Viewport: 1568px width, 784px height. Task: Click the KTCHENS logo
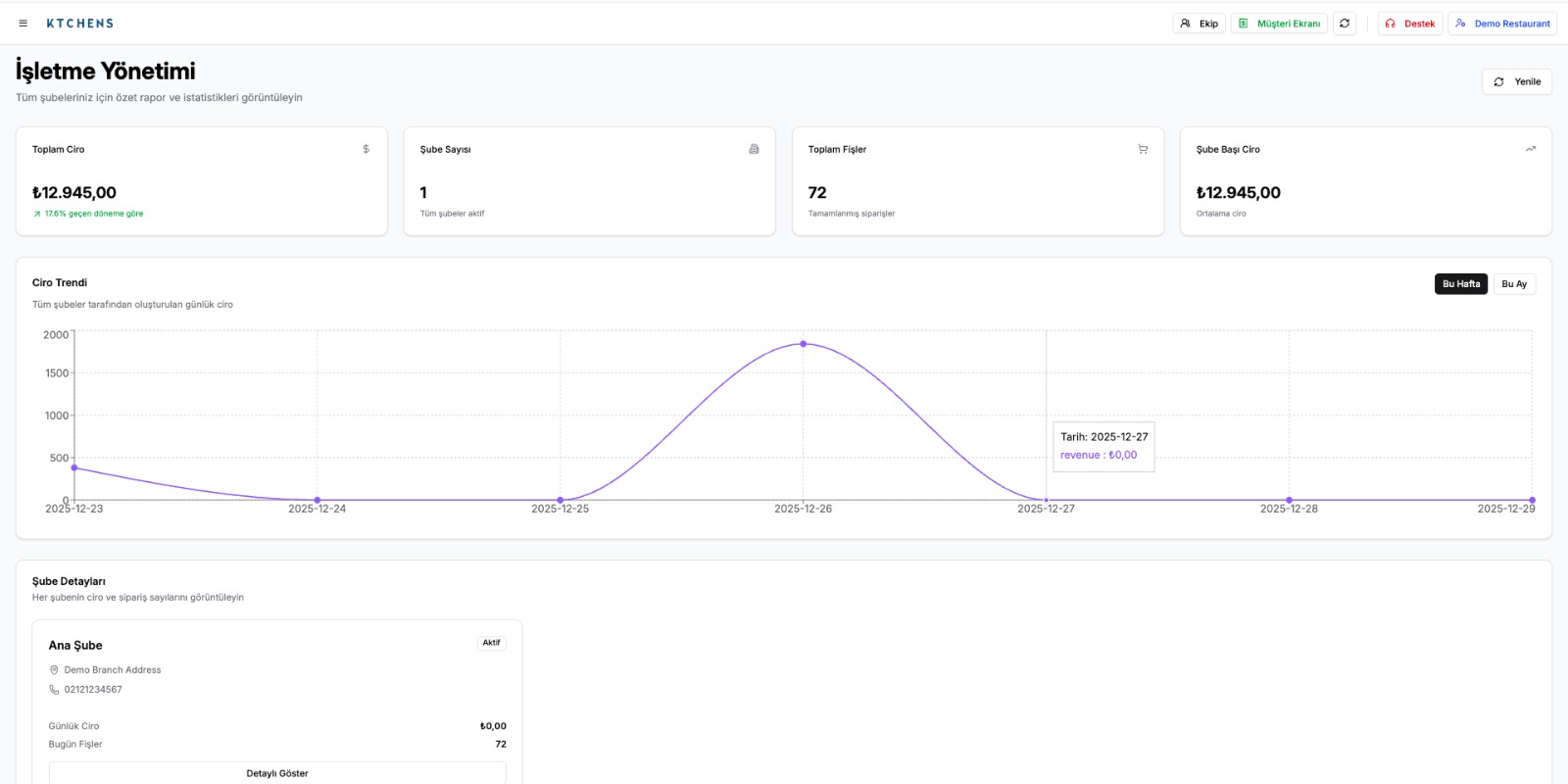click(x=80, y=24)
